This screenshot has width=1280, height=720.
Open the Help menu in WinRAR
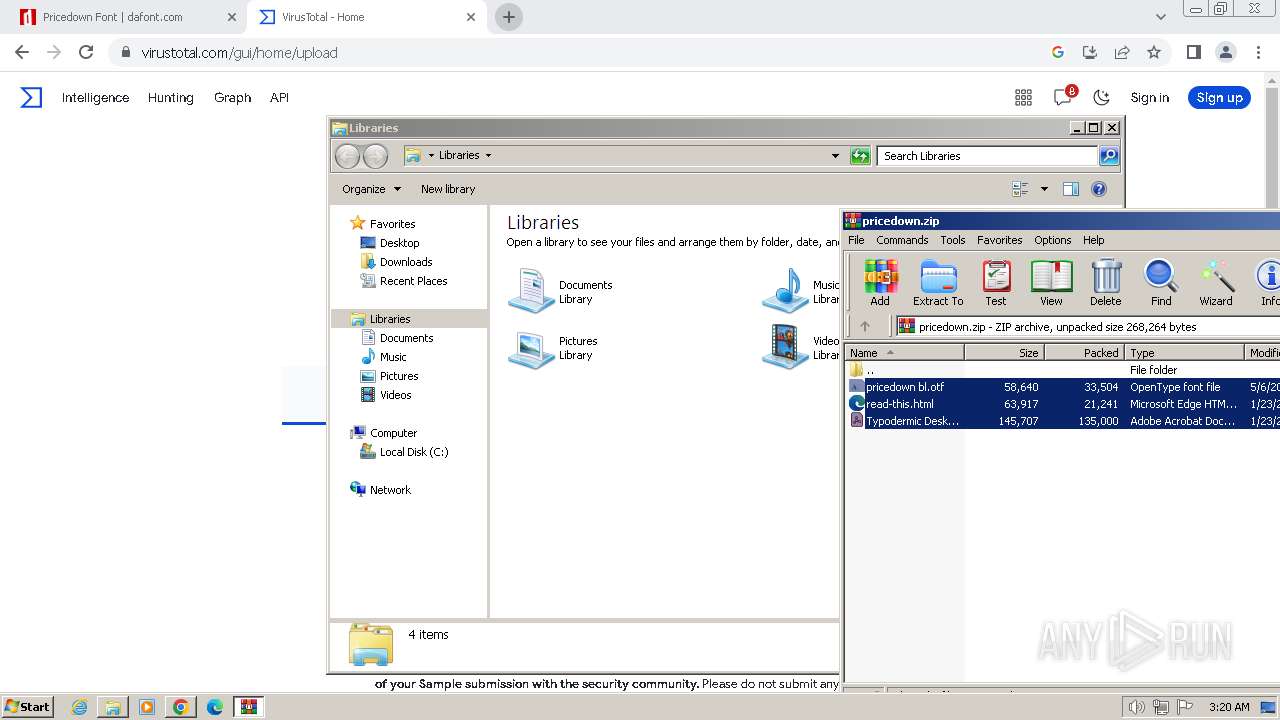coord(1094,240)
